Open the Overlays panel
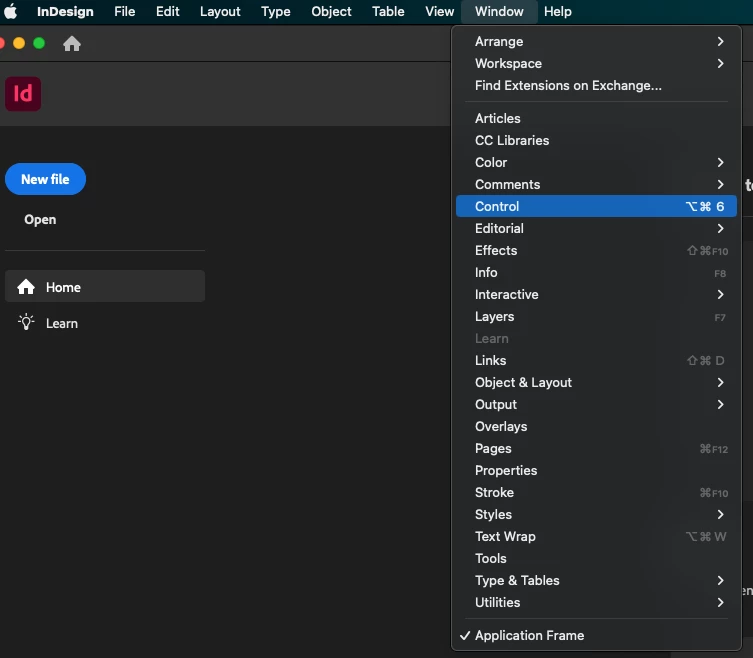Image resolution: width=753 pixels, height=658 pixels. coord(596,426)
